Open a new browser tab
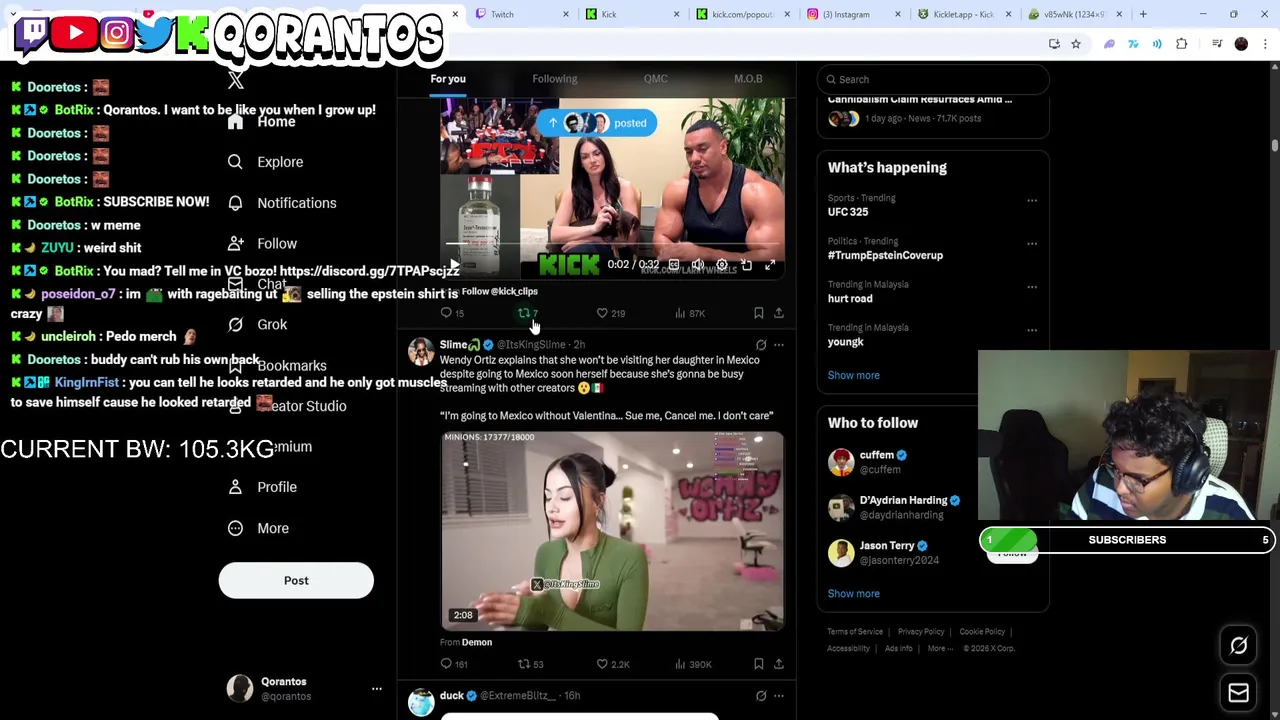1280x720 pixels. click(x=1143, y=14)
